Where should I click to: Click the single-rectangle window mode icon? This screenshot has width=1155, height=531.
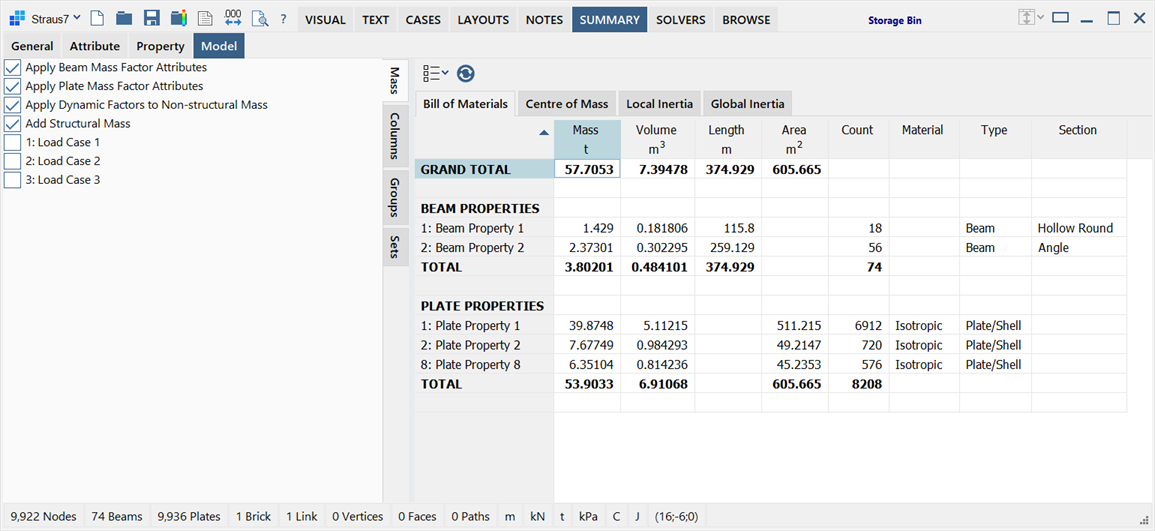pos(1060,18)
